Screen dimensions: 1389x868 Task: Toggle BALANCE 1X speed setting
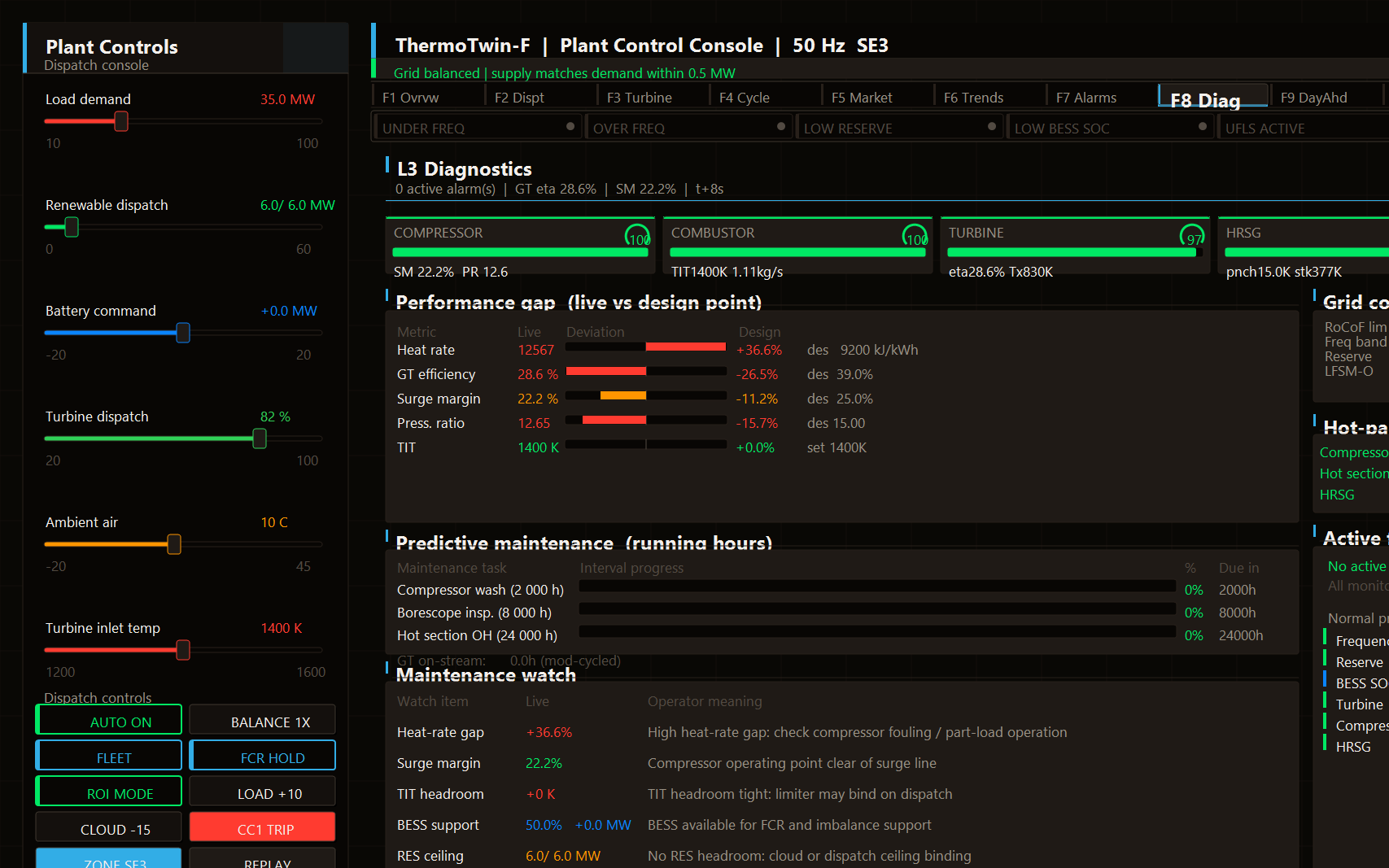[x=263, y=720]
